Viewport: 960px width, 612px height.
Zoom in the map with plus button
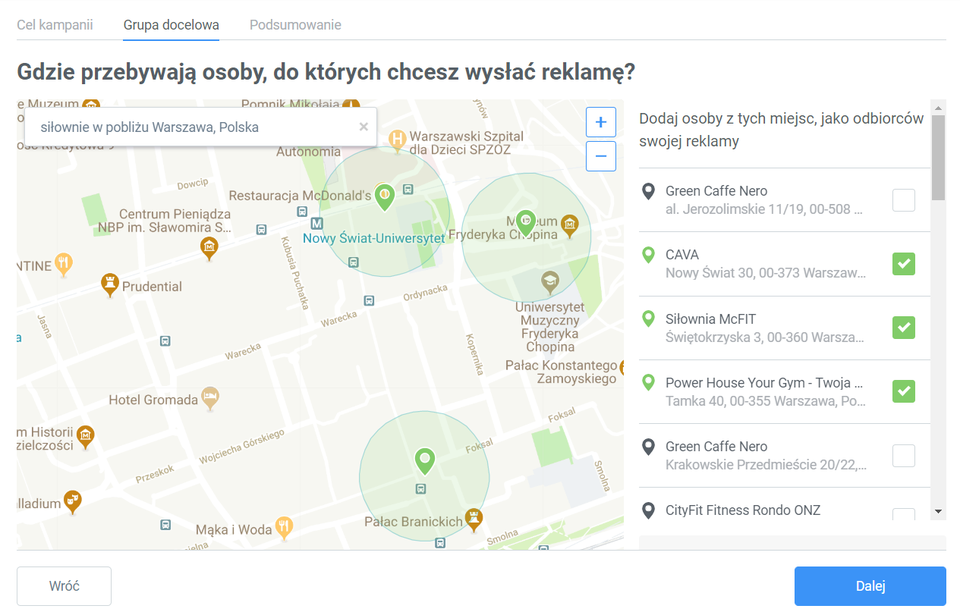point(601,122)
